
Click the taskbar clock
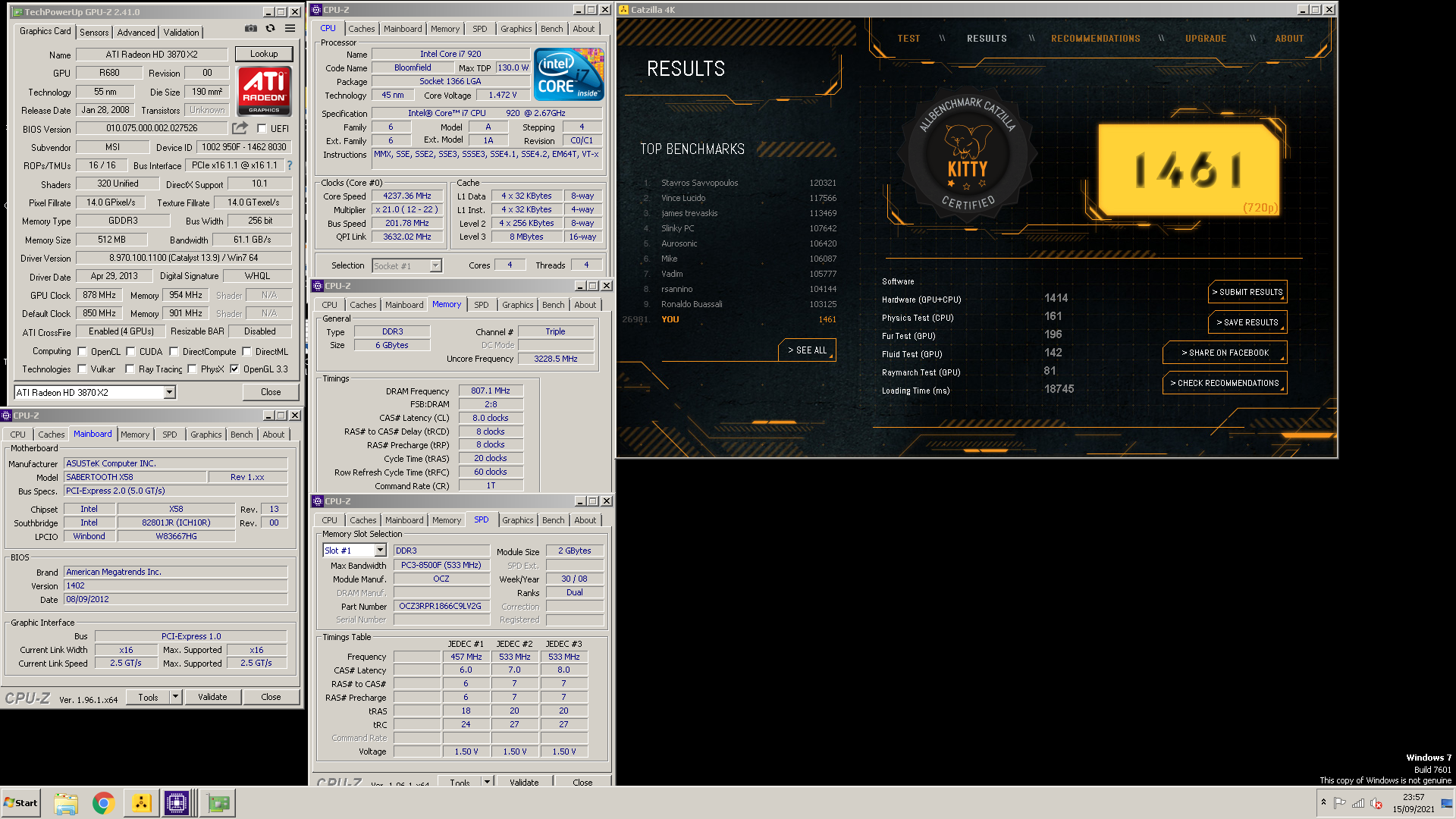pyautogui.click(x=1414, y=803)
